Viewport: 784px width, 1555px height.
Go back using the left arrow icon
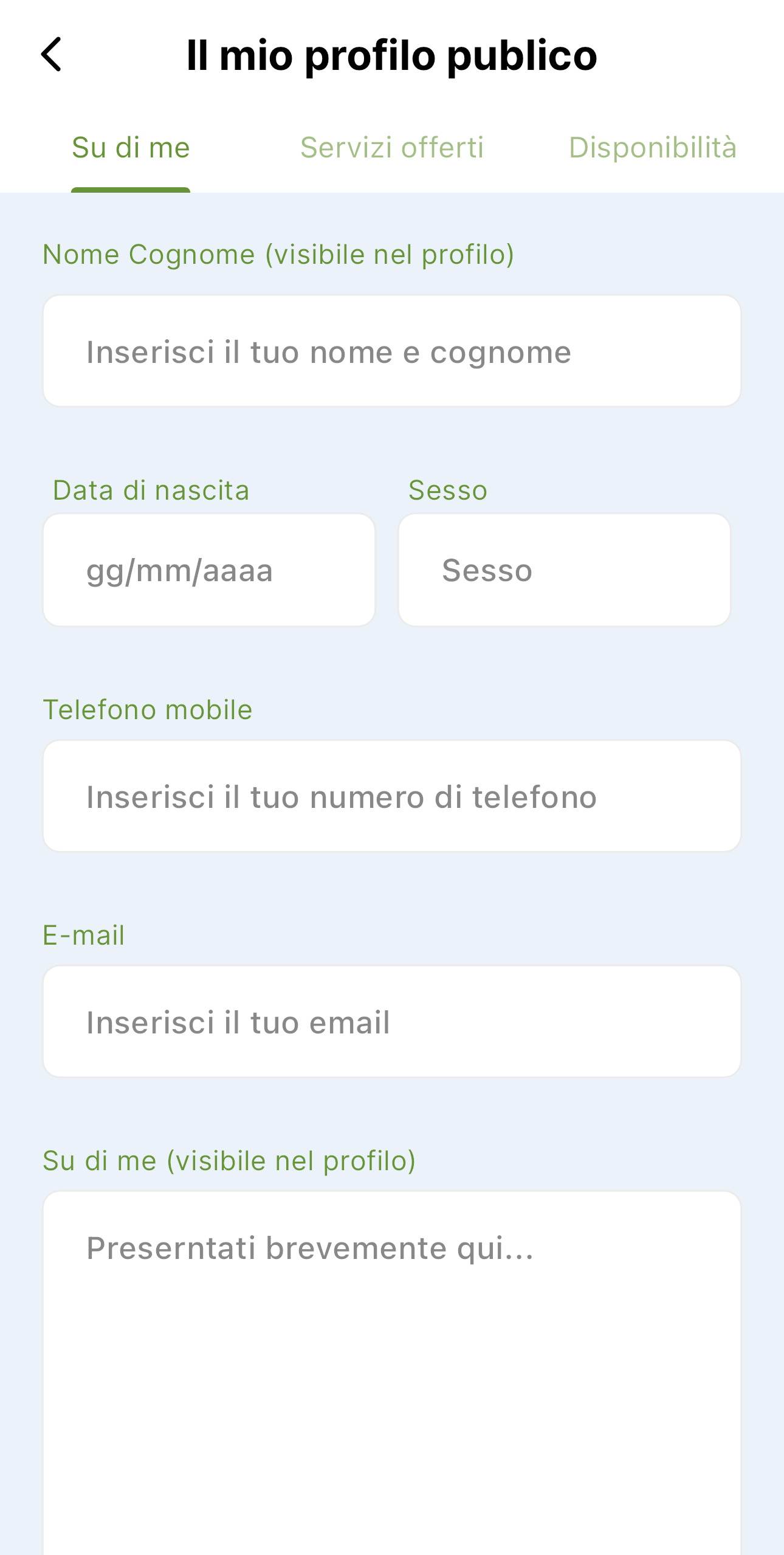point(52,54)
